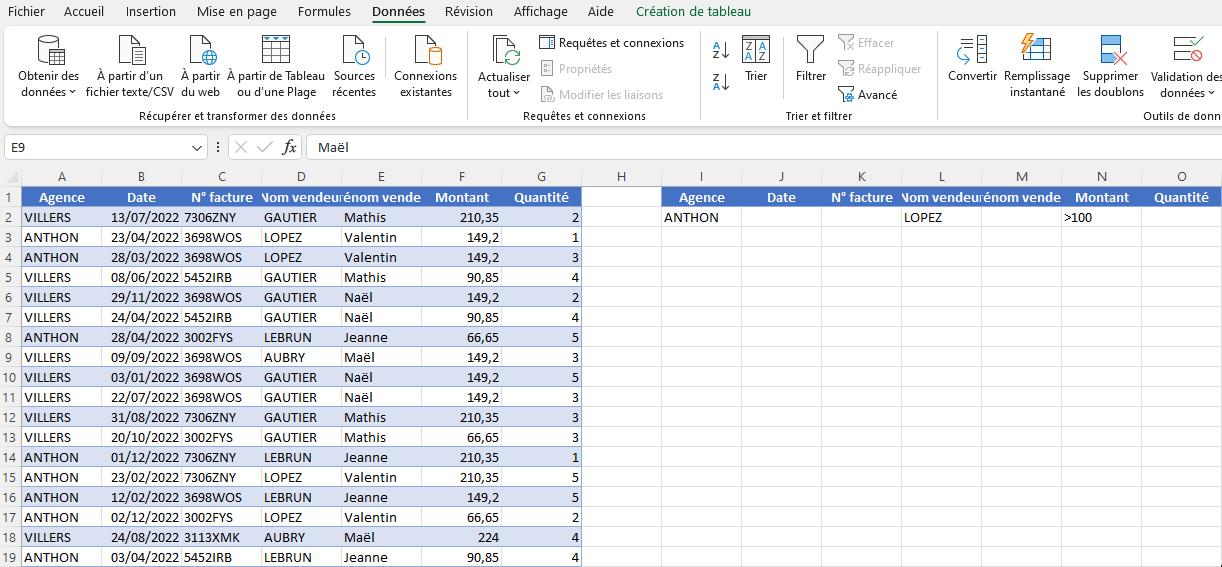Image resolution: width=1222 pixels, height=567 pixels.
Task: Select cell with date 03/04/2022
Action: (x=141, y=557)
